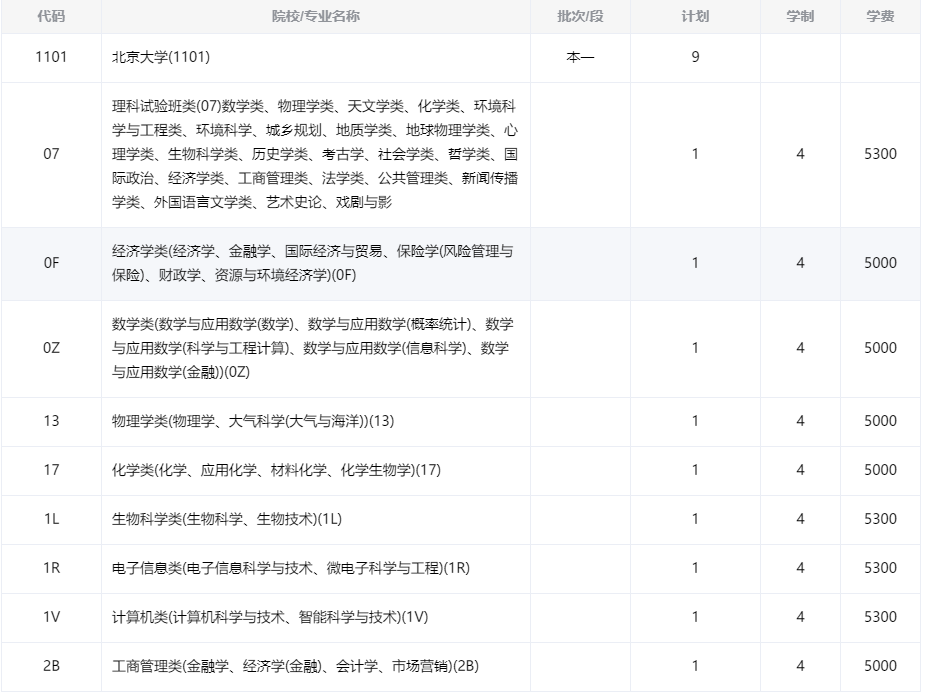The height and width of the screenshot is (692, 926).
Task: Click the "化学类" major name
Action: tap(276, 470)
